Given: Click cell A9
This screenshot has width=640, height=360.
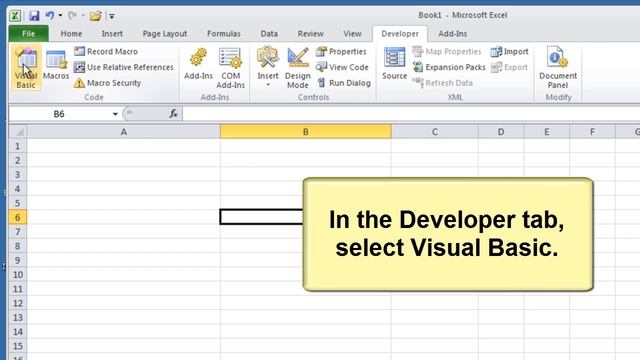Looking at the screenshot, I should (x=124, y=260).
